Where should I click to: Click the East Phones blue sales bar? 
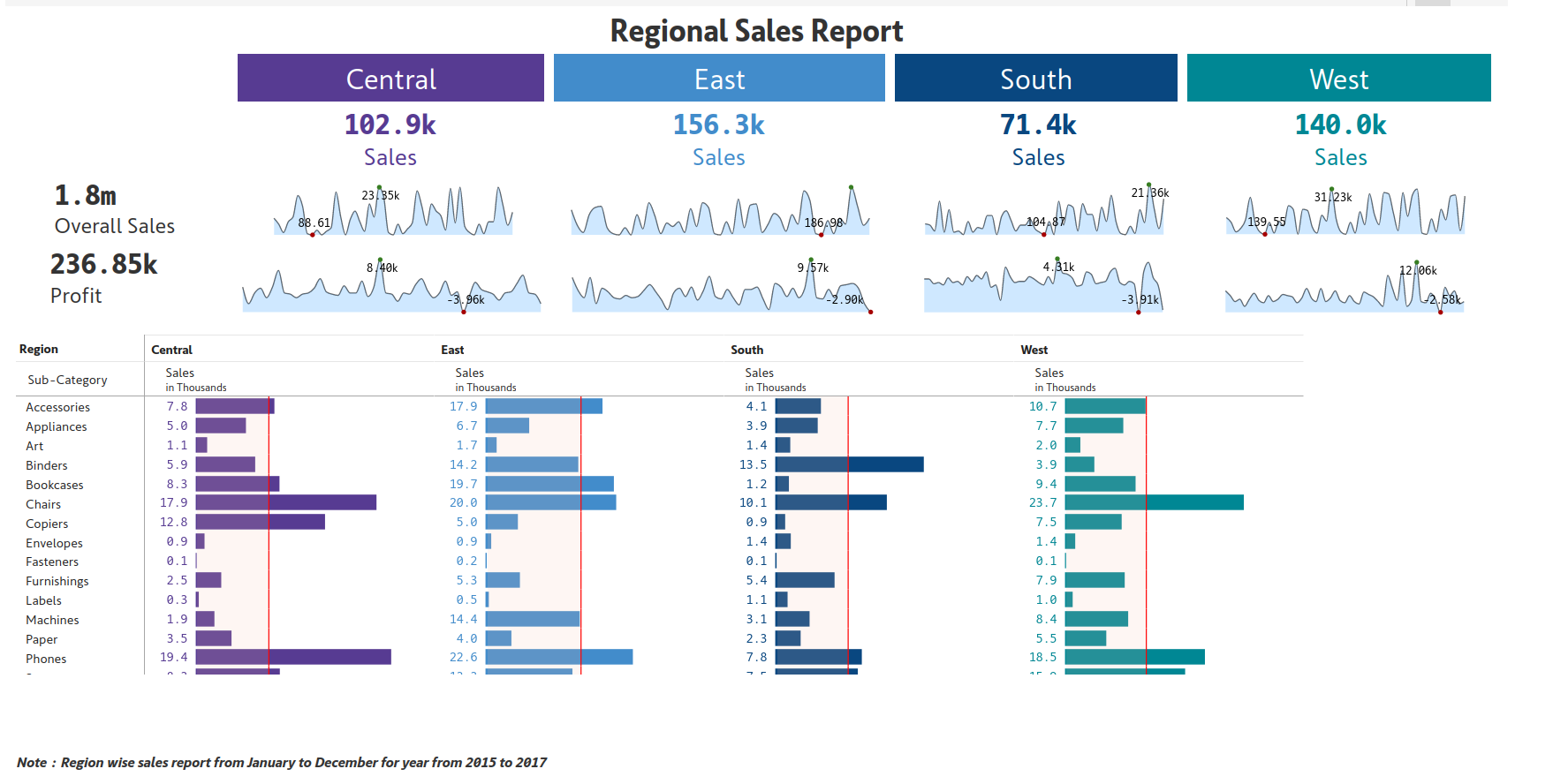pos(559,657)
